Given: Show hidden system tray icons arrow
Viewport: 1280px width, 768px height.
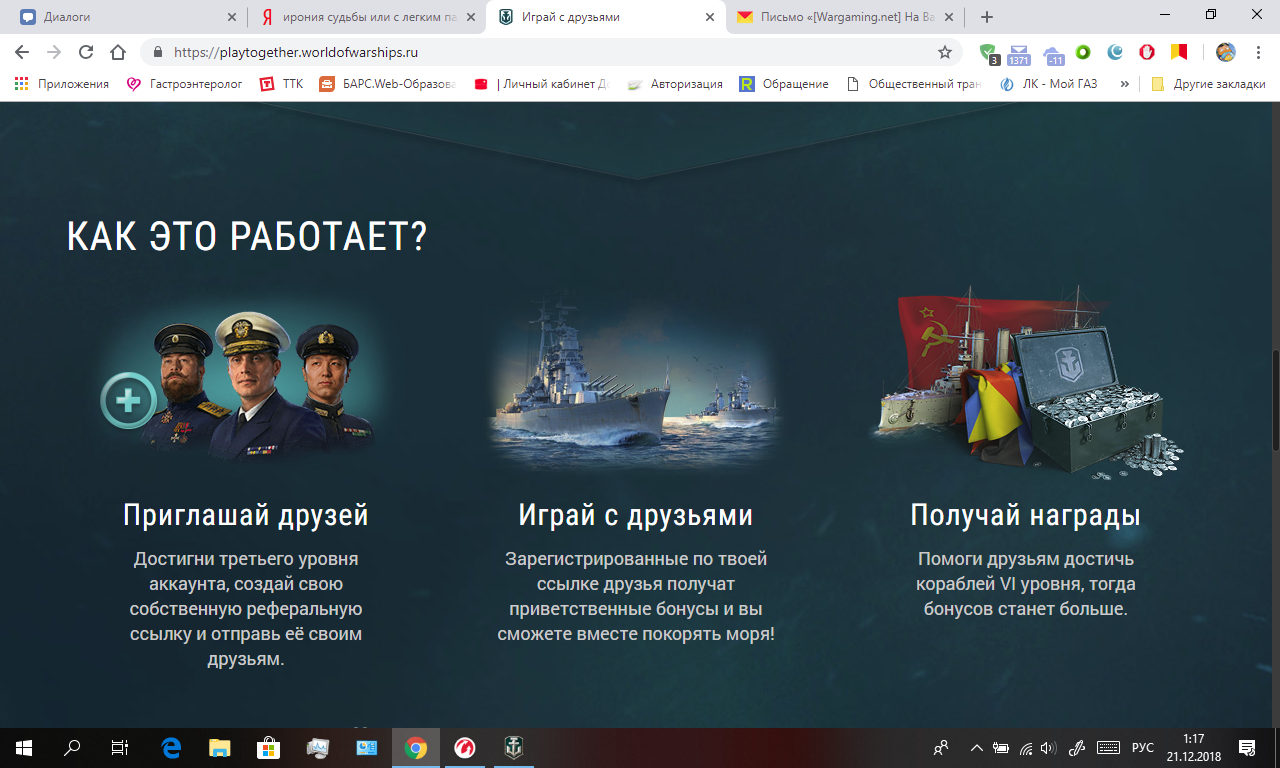Looking at the screenshot, I should click(976, 747).
